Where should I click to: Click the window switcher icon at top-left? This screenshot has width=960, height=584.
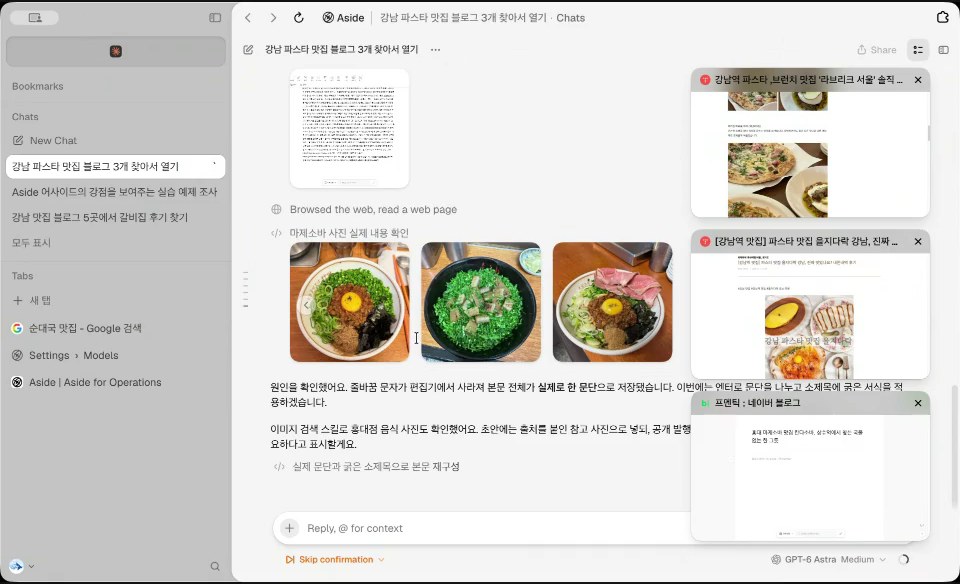tap(36, 18)
